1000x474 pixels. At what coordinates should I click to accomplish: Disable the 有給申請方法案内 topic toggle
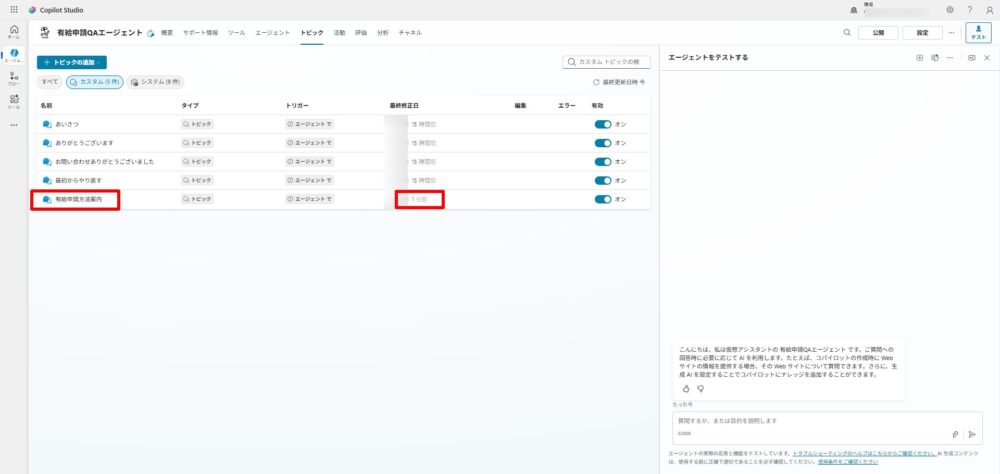pos(602,199)
